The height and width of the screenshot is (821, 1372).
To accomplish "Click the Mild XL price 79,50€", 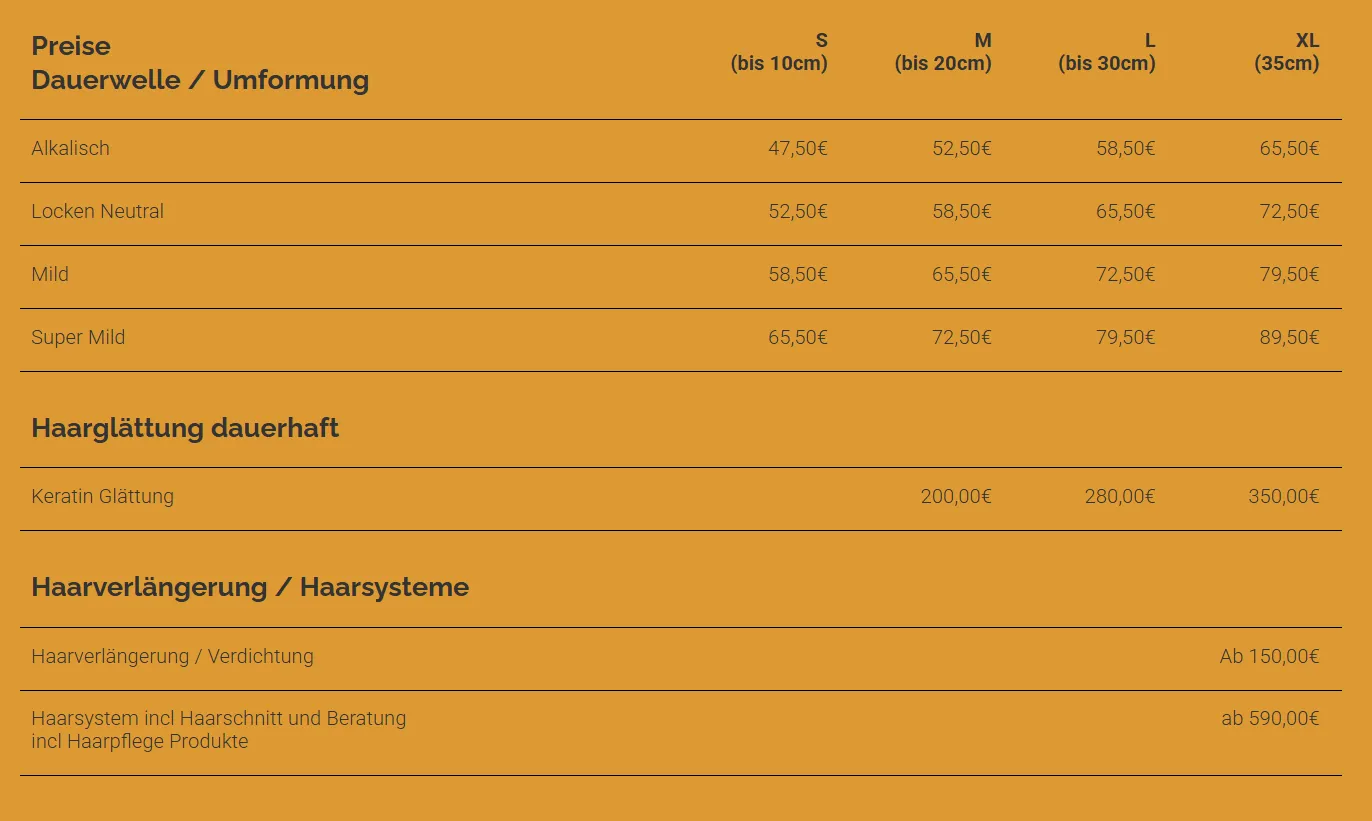I will (1289, 275).
